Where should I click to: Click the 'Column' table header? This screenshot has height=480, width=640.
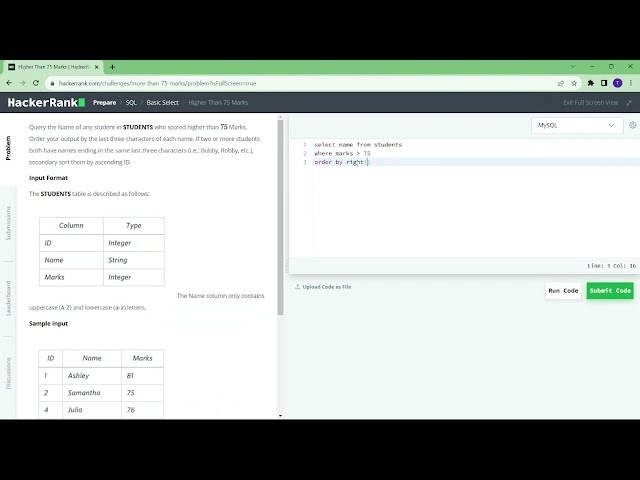(x=71, y=225)
